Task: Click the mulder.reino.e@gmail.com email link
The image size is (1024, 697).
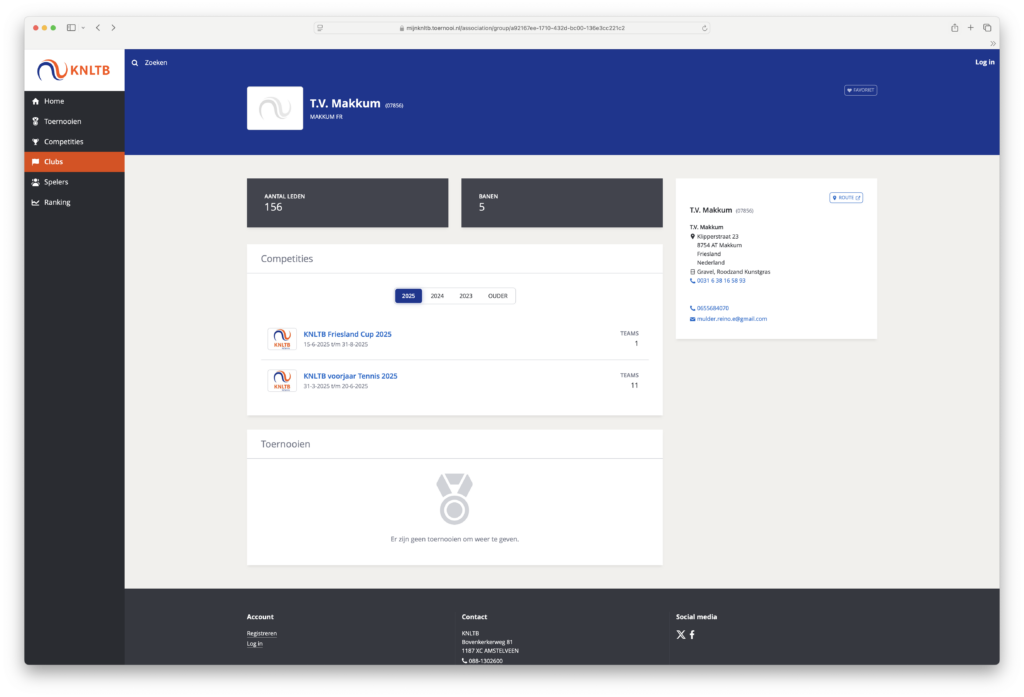Action: [732, 319]
